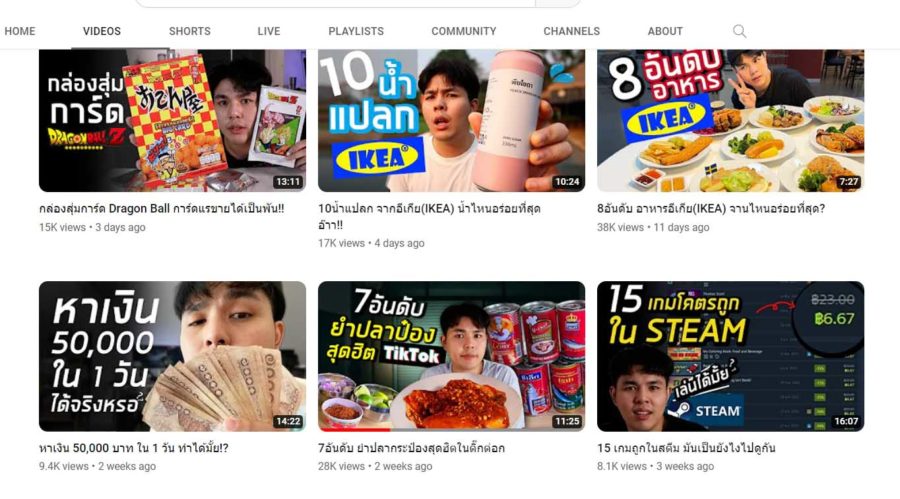The image size is (900, 499).
Task: Open the 10 IKEA drinks video thumbnail
Action: [x=451, y=121]
